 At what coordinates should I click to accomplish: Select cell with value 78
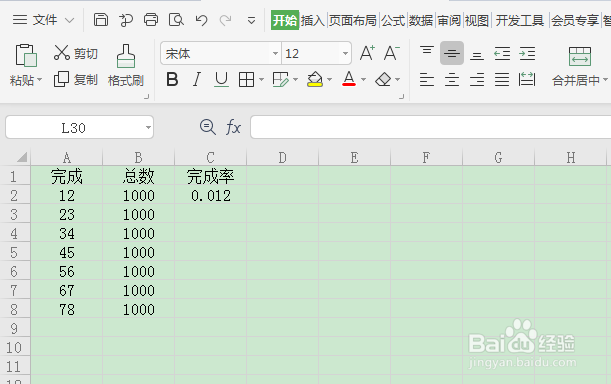point(67,310)
